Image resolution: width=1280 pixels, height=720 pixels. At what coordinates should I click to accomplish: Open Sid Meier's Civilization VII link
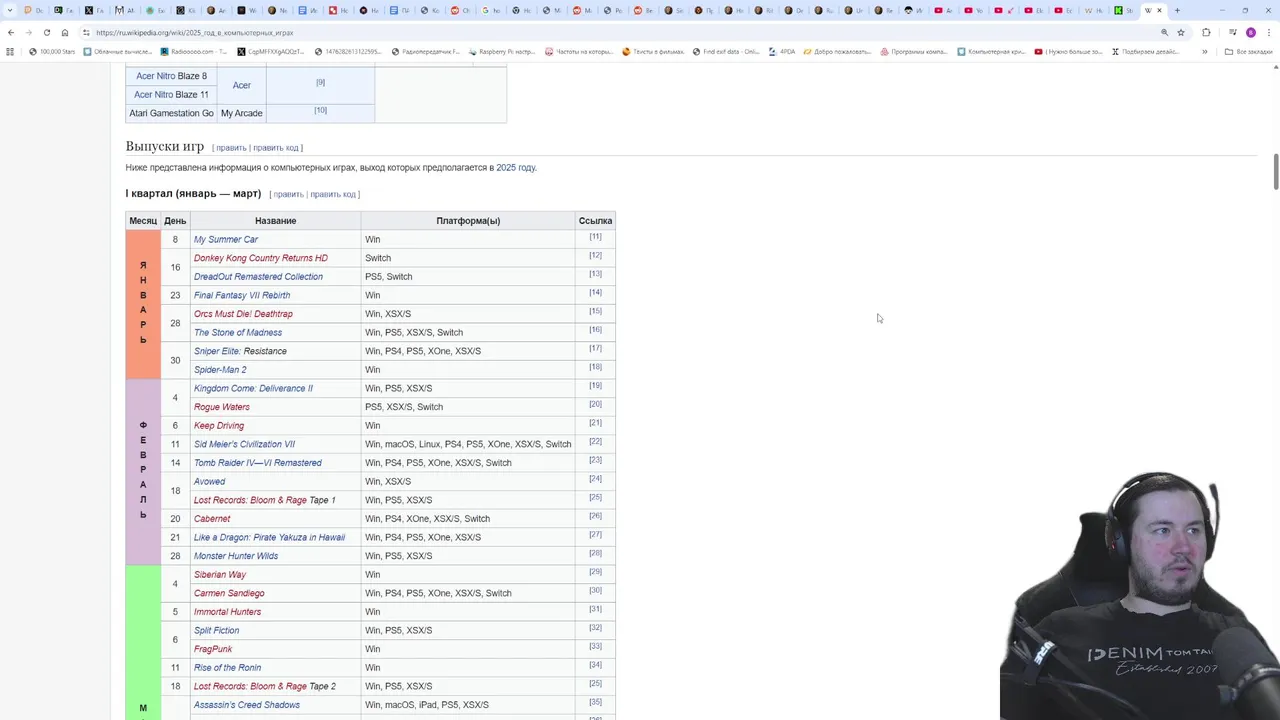pos(244,444)
